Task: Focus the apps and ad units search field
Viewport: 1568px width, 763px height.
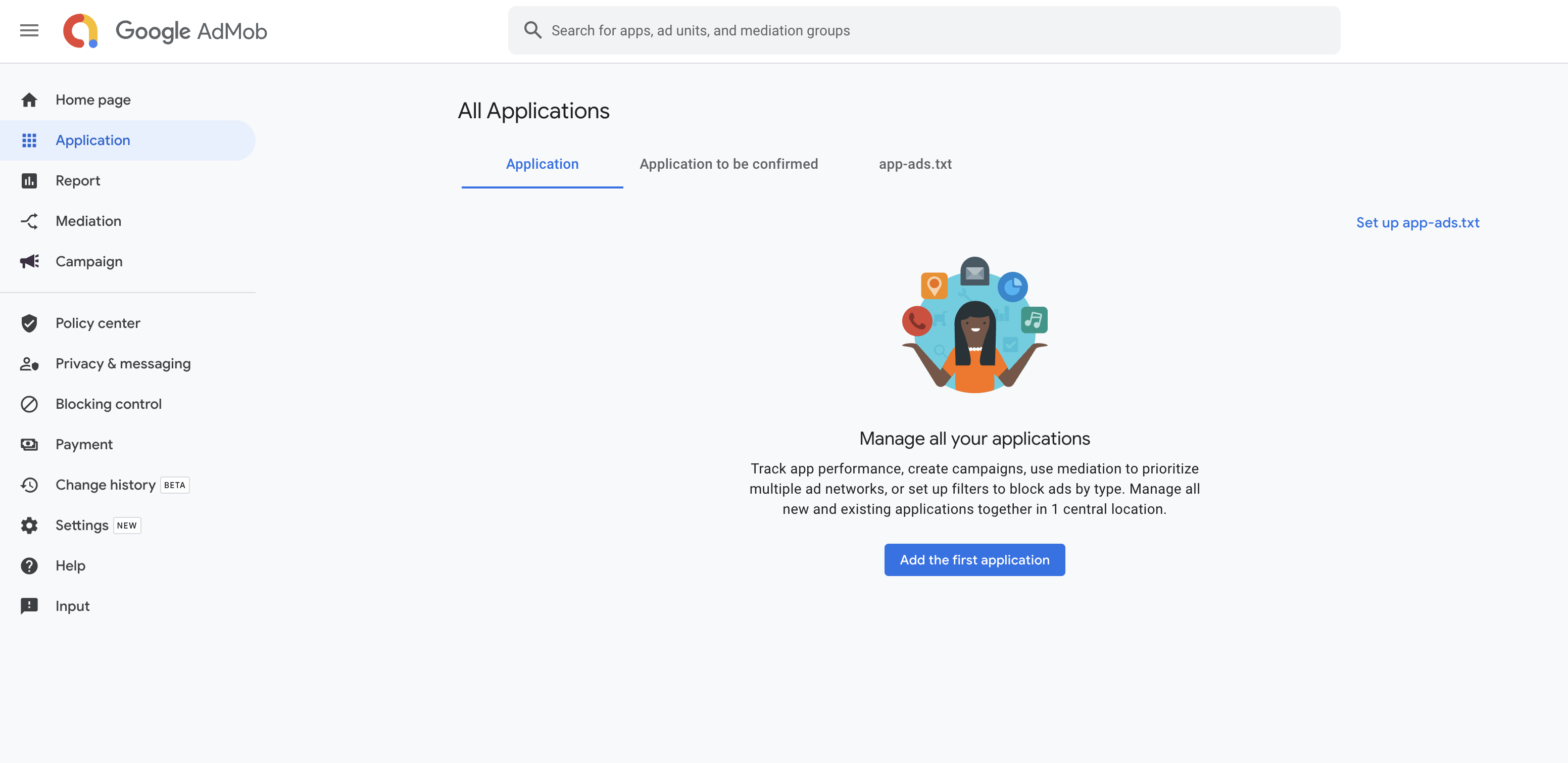Action: tap(913, 30)
